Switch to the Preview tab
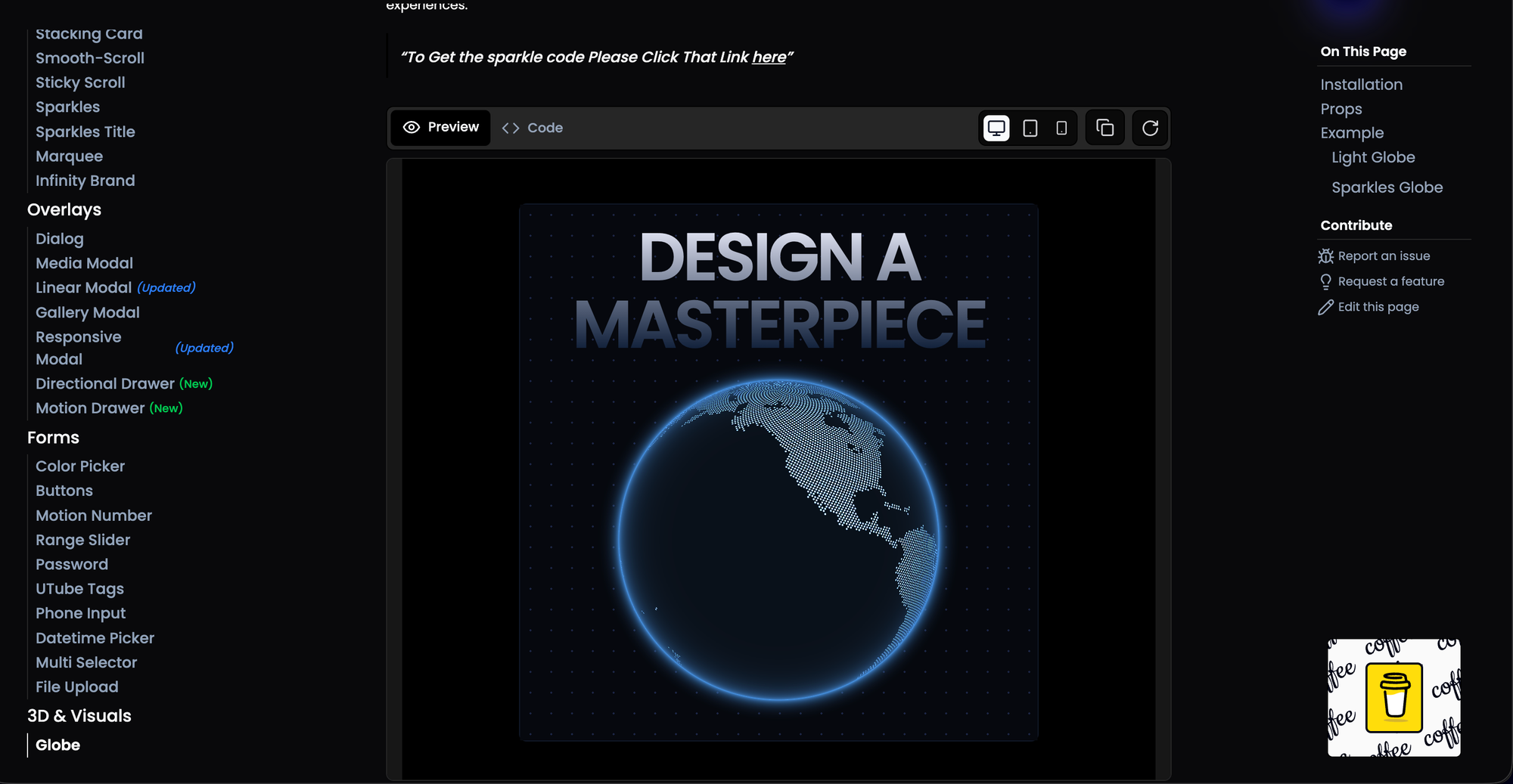1513x784 pixels. 440,127
